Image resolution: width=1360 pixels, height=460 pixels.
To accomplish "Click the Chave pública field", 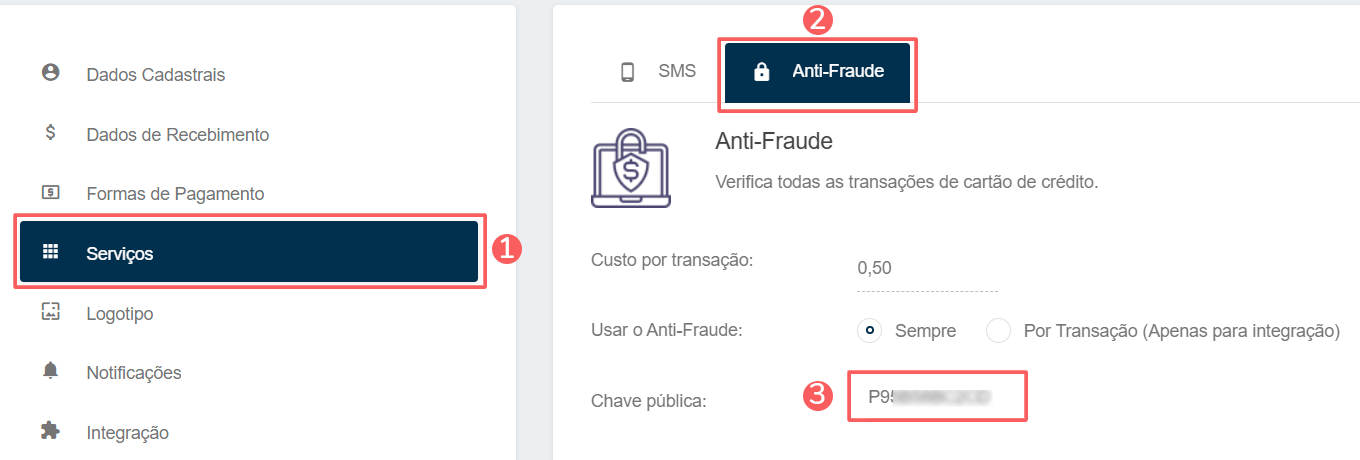I will (936, 396).
